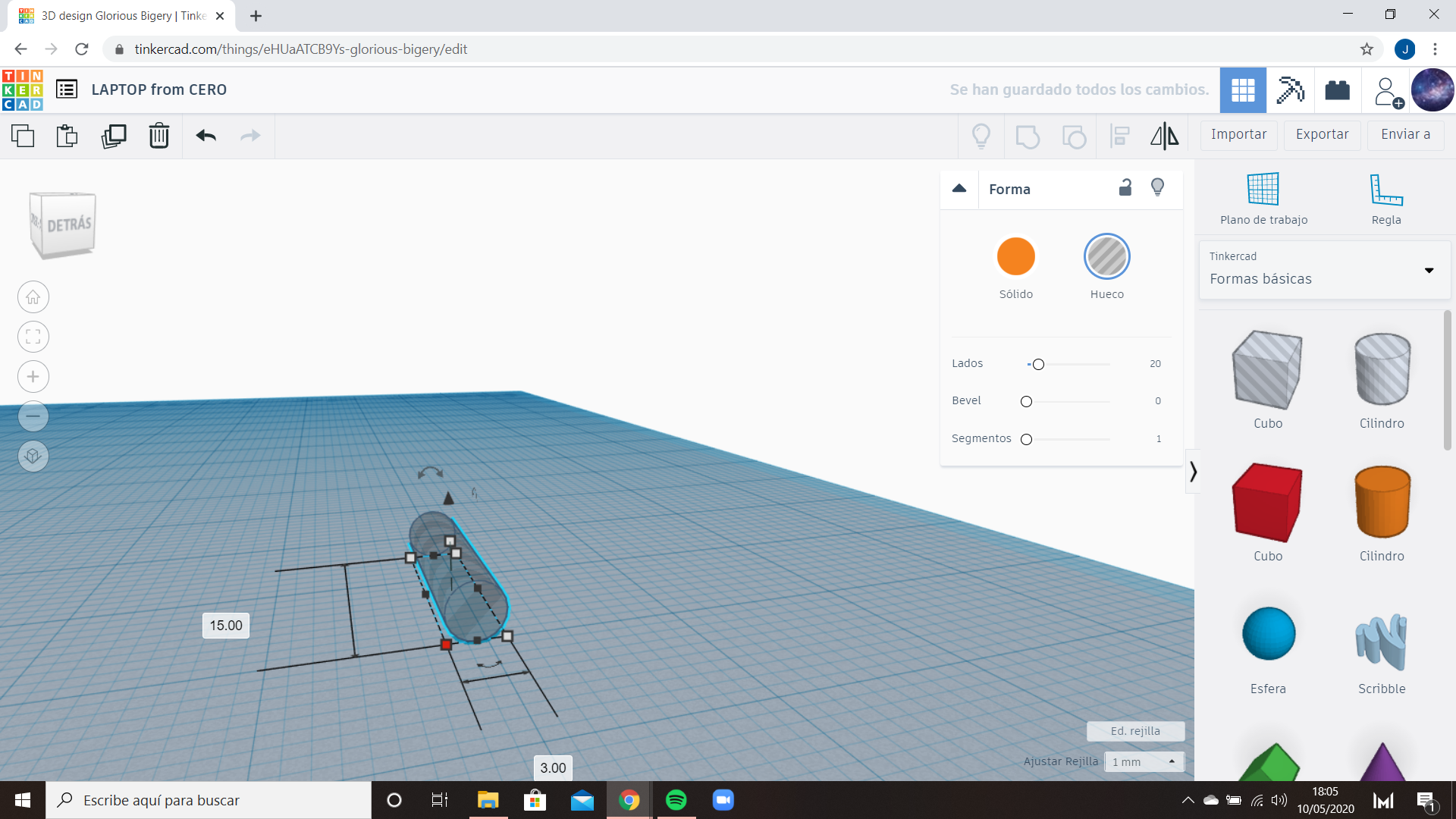
Task: Adjust the Bevel slider handle
Action: 1026,402
